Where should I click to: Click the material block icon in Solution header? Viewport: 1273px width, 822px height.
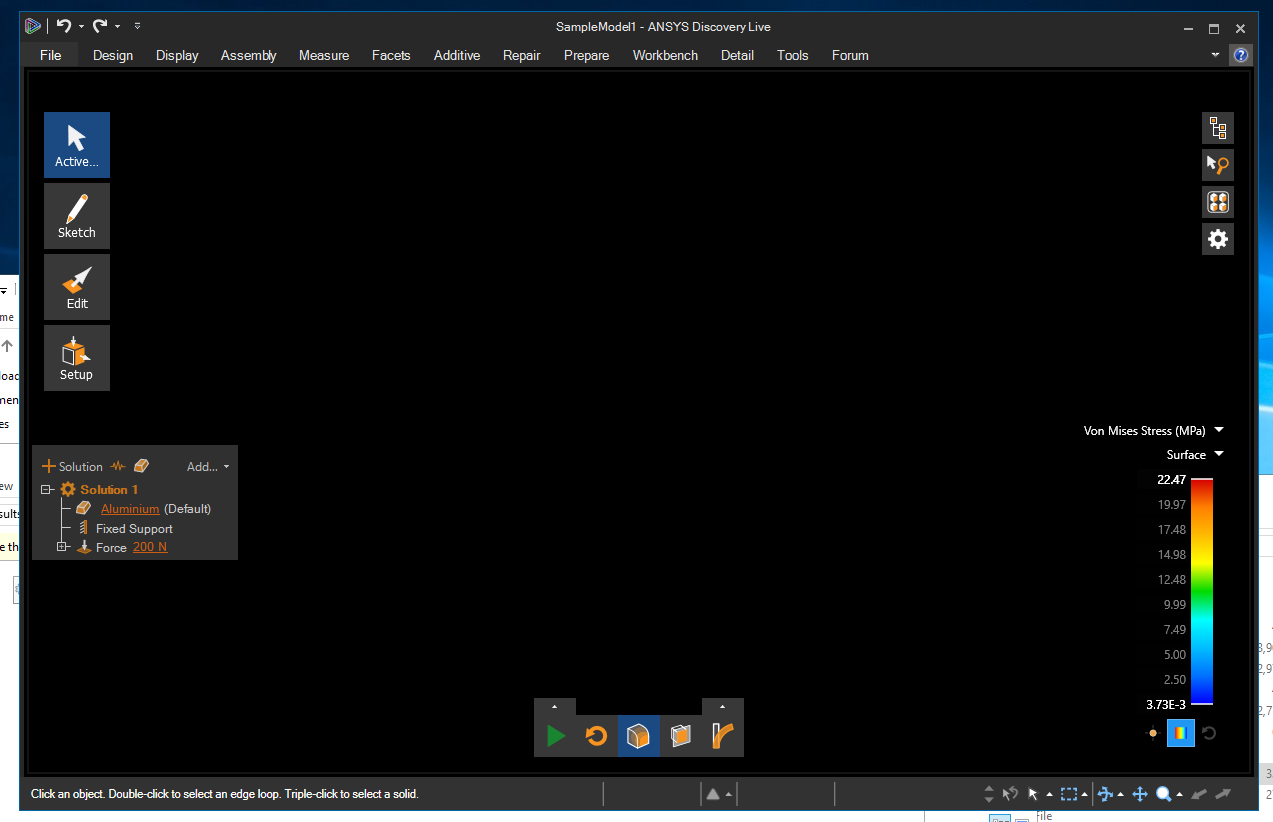pos(142,466)
